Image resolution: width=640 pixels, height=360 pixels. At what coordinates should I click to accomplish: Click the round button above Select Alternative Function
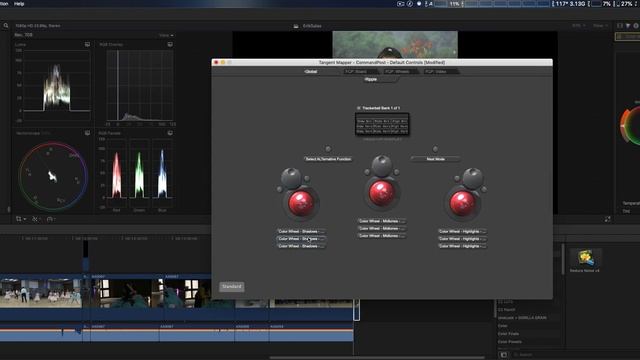pyautogui.click(x=328, y=149)
